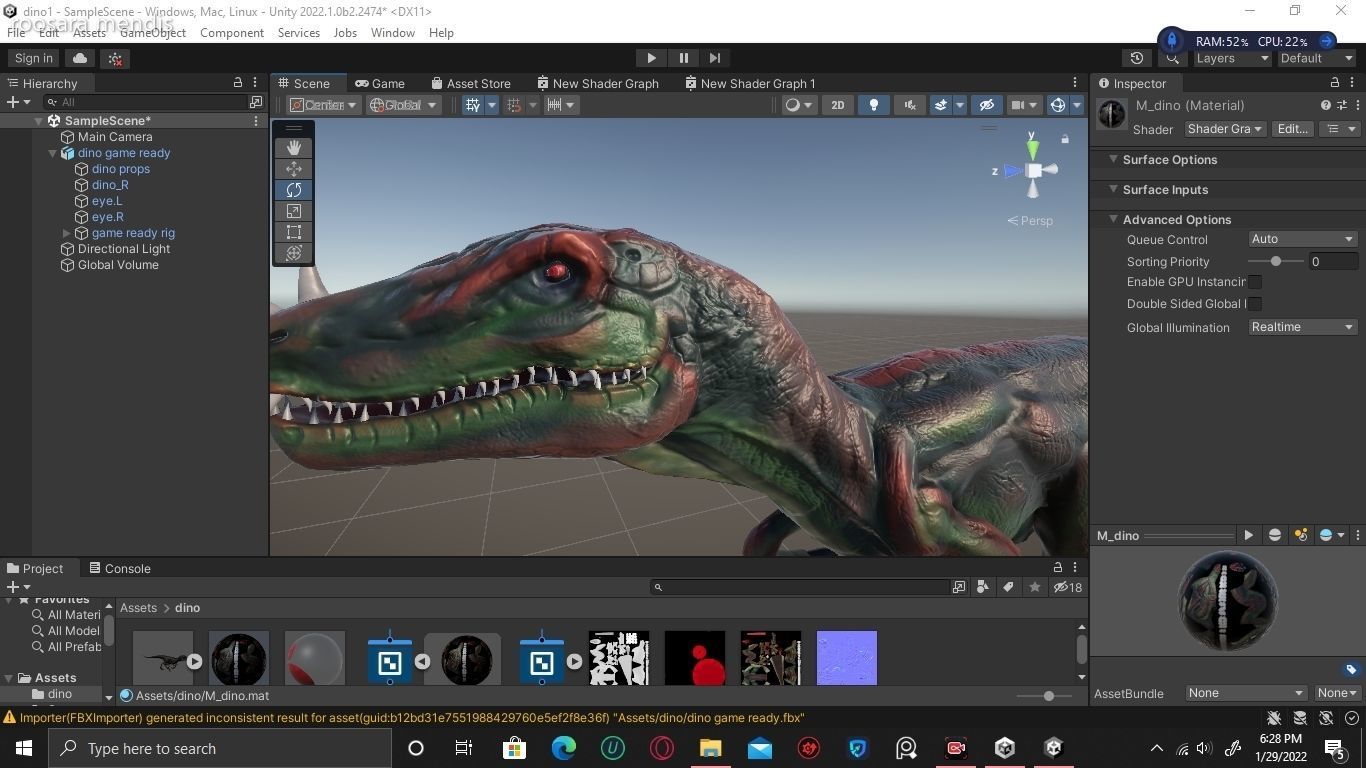Image resolution: width=1366 pixels, height=768 pixels.
Task: Start Play mode
Action: [x=651, y=58]
